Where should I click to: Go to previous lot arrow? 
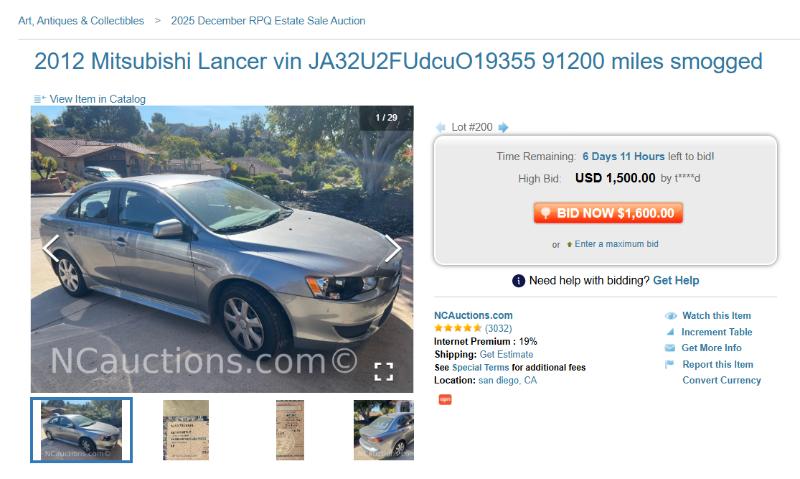[441, 128]
